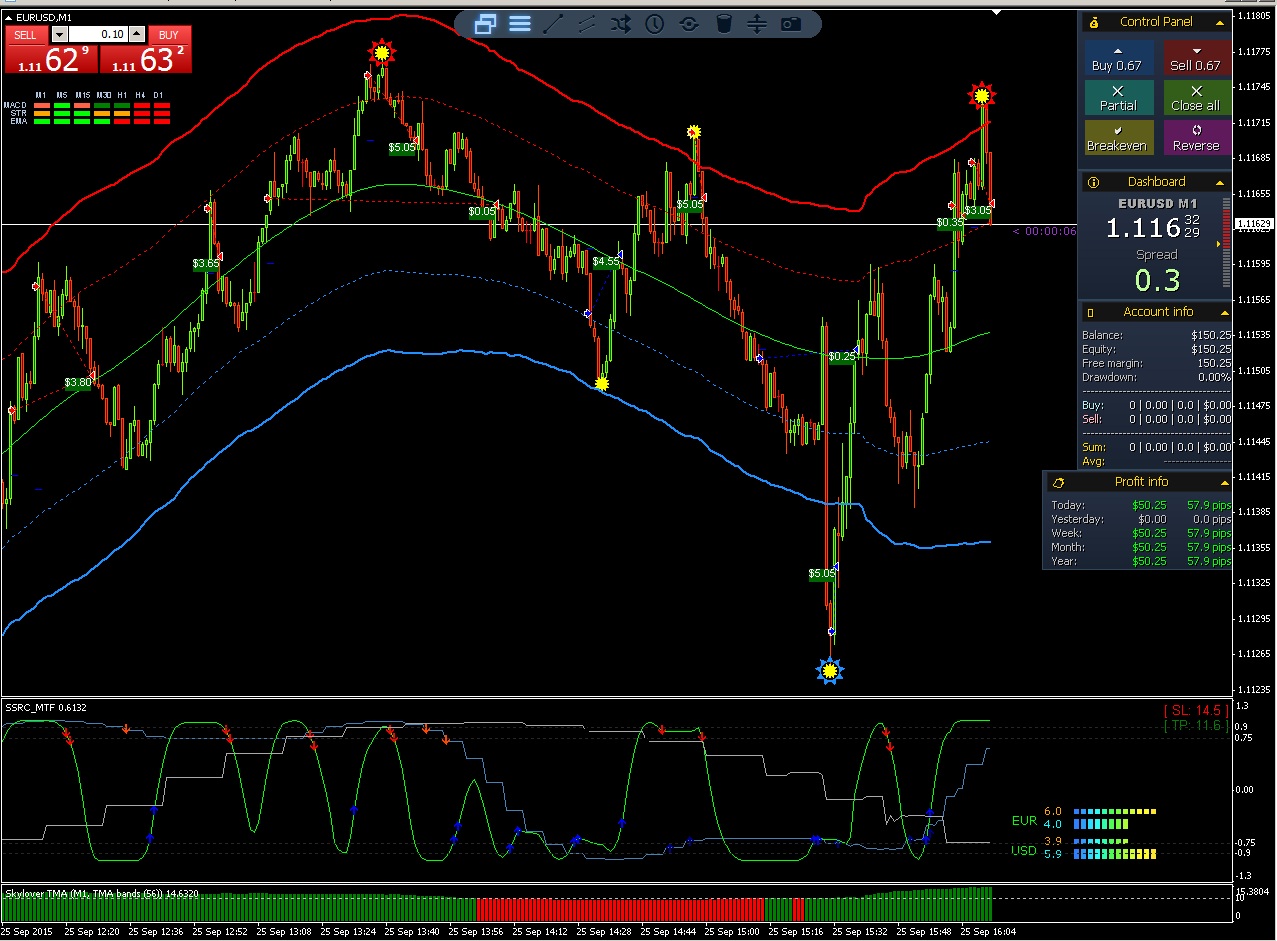The image size is (1277, 941).
Task: Click the Balance $150.25 value
Action: pos(1211,335)
